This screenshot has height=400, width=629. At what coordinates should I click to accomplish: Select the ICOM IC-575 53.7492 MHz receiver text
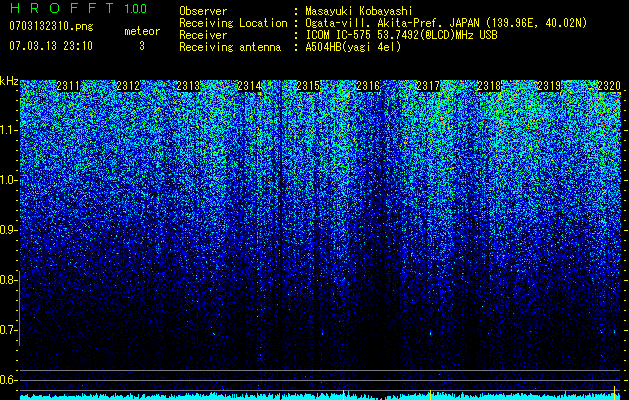402,35
